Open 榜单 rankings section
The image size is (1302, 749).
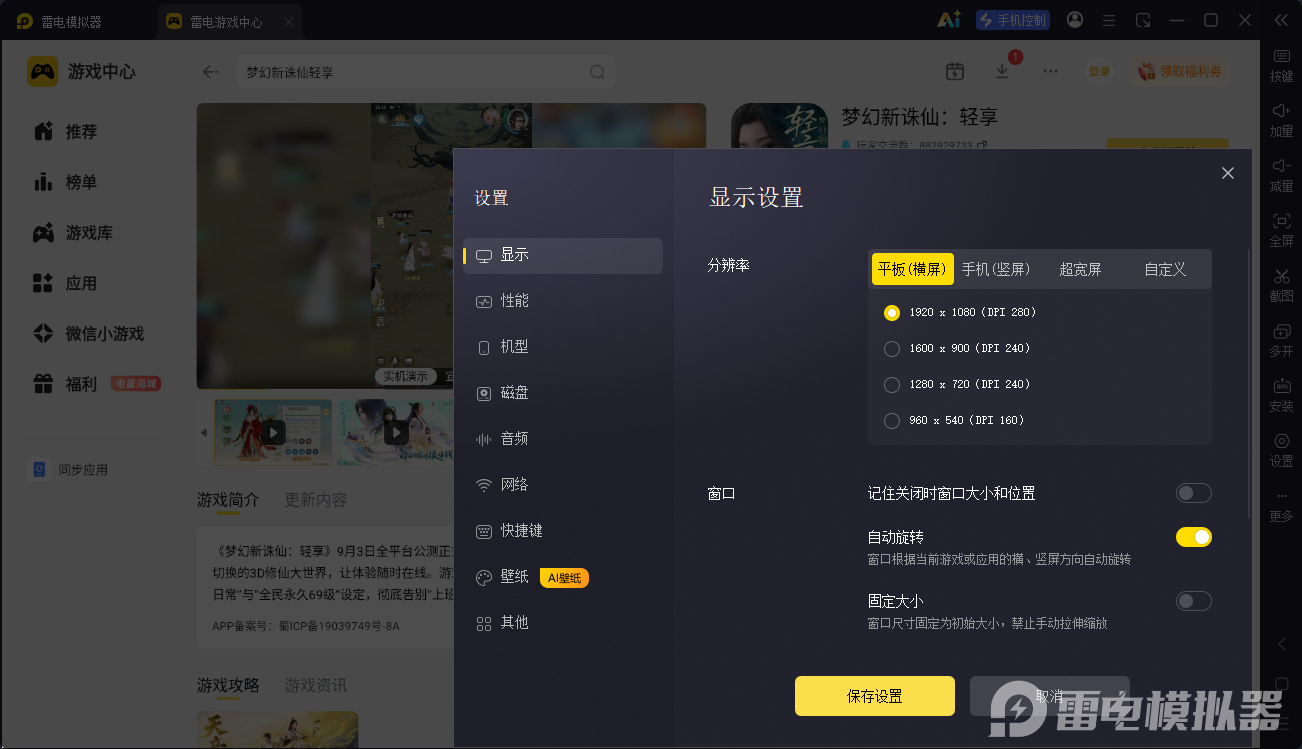[65, 182]
